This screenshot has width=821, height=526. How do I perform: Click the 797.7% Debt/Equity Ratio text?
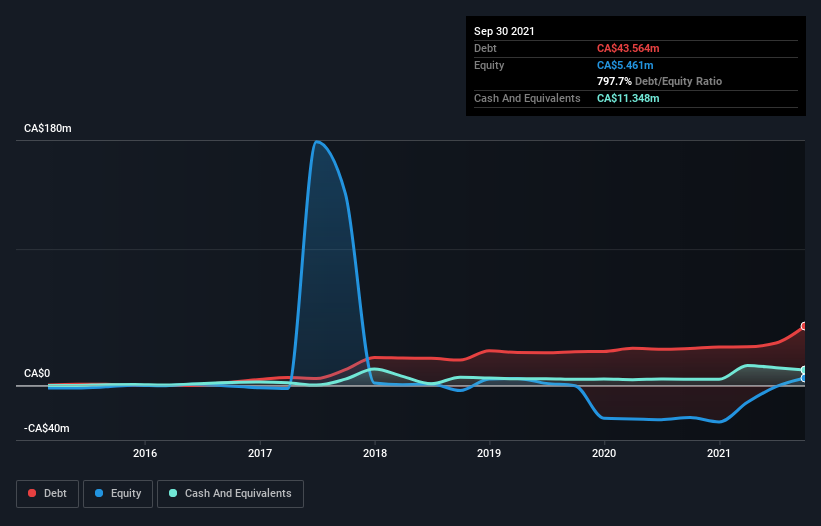pos(659,81)
